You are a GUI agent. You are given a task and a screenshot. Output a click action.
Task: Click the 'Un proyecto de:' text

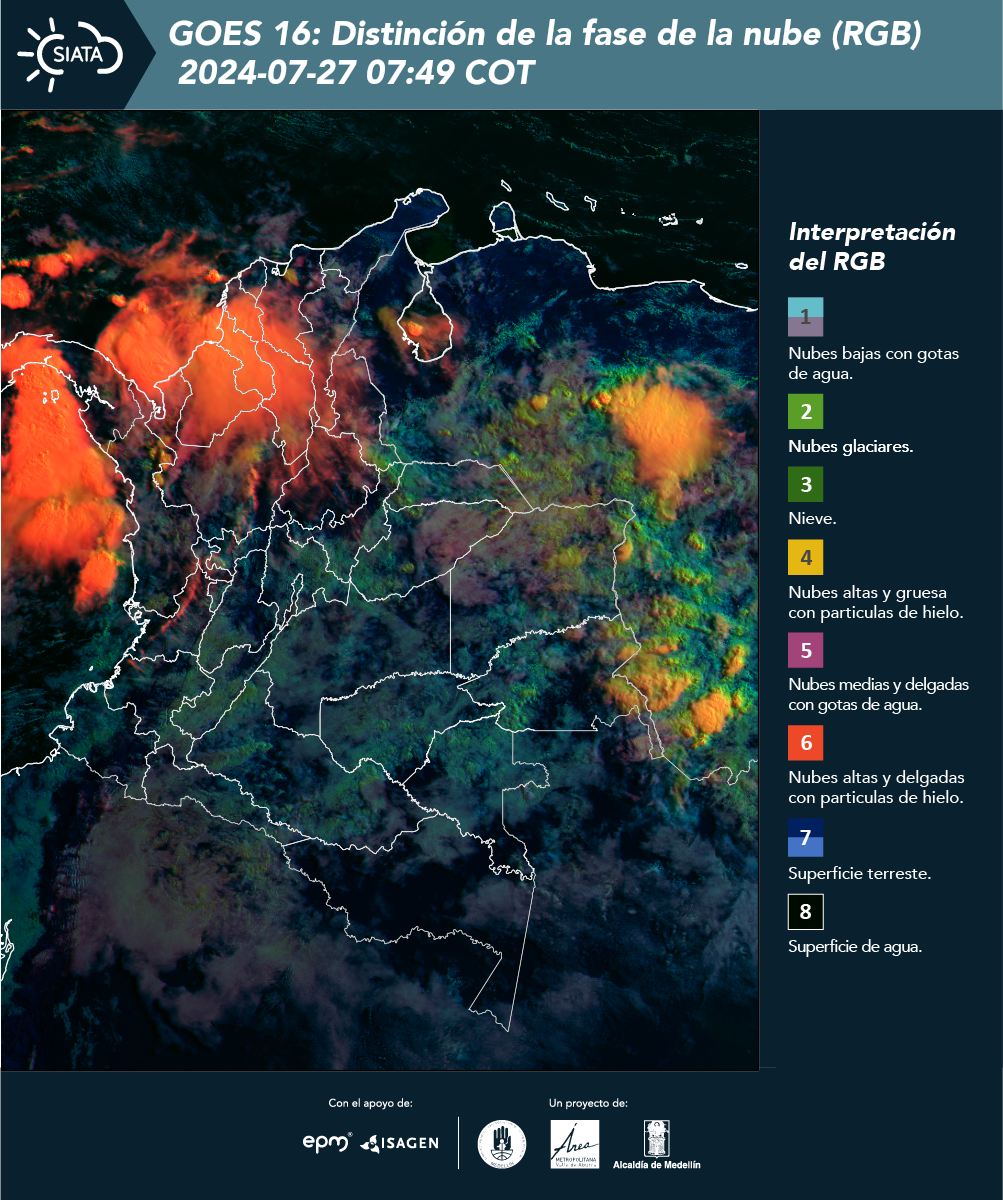(588, 1103)
